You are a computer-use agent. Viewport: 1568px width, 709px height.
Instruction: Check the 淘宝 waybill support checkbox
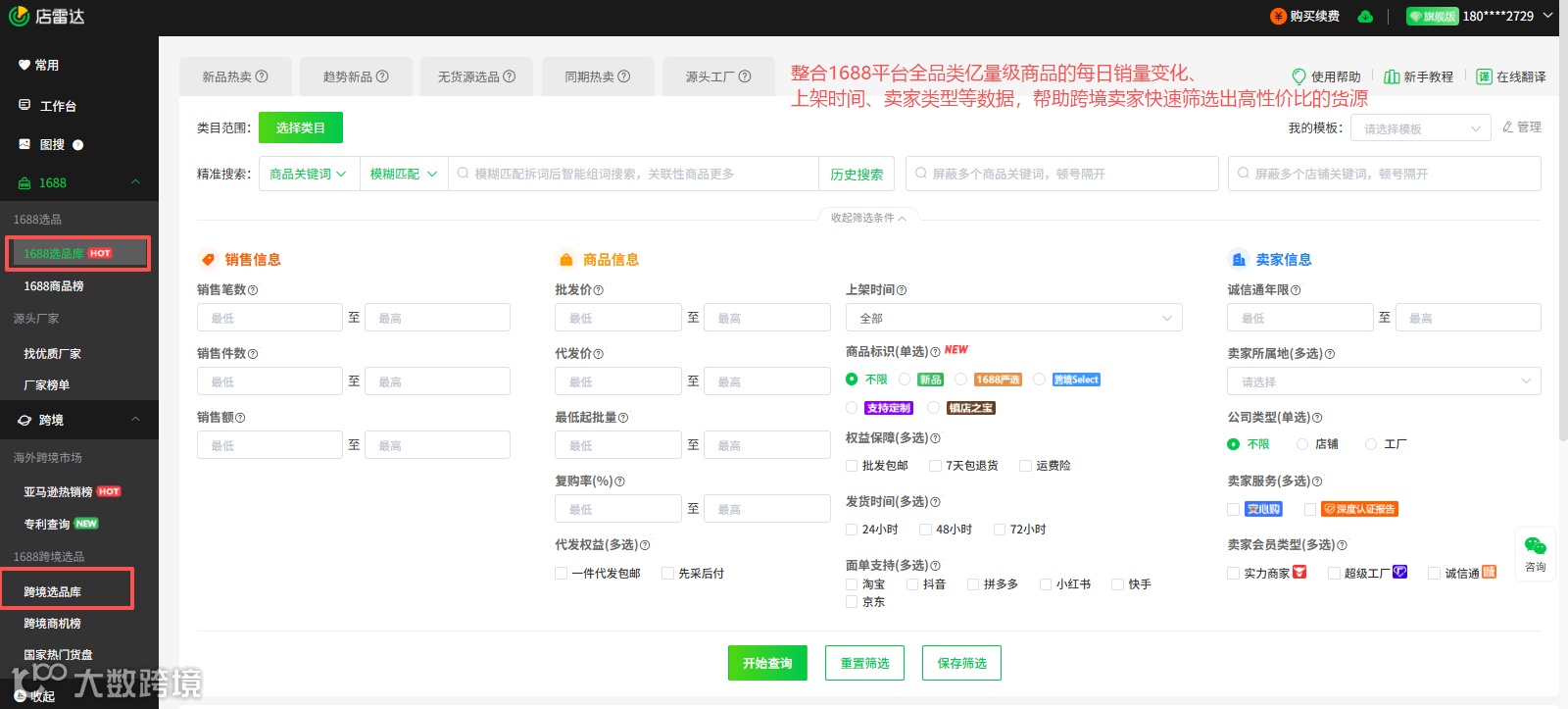coord(852,584)
